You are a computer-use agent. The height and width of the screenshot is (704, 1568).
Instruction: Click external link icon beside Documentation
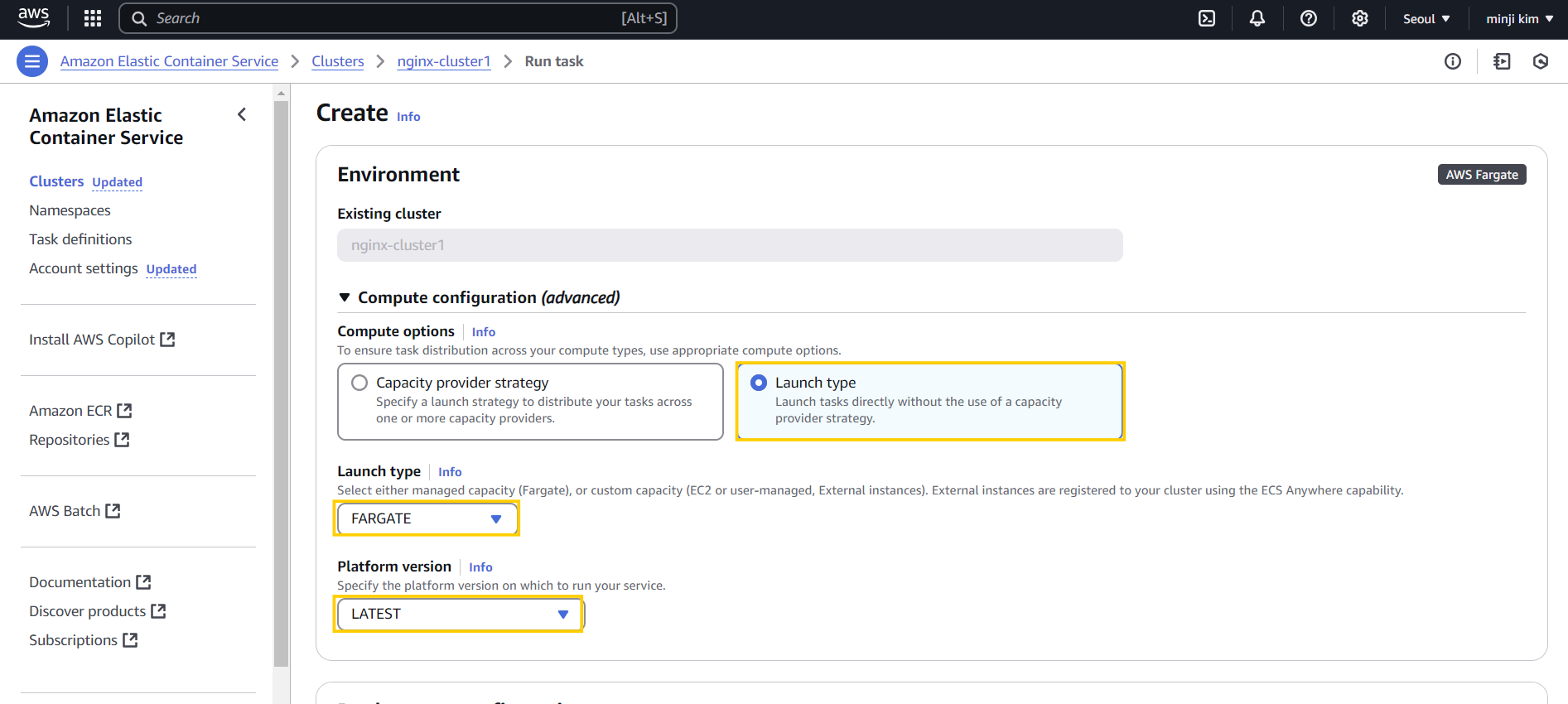(x=143, y=582)
